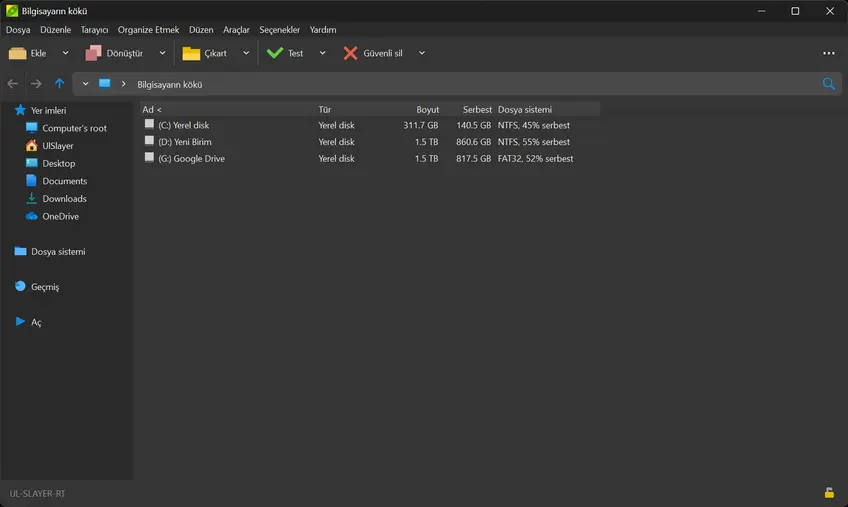Select Downloads in the bookmarks sidebar
The width and height of the screenshot is (848, 507).
[64, 199]
